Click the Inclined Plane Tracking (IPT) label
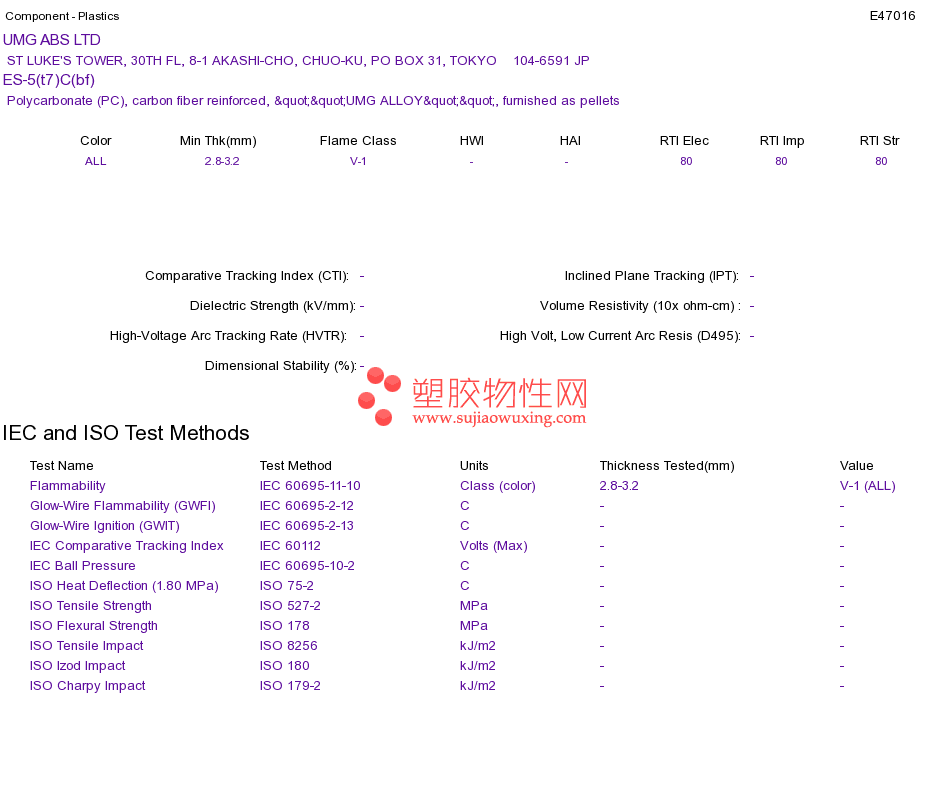950x800 pixels. (651, 276)
